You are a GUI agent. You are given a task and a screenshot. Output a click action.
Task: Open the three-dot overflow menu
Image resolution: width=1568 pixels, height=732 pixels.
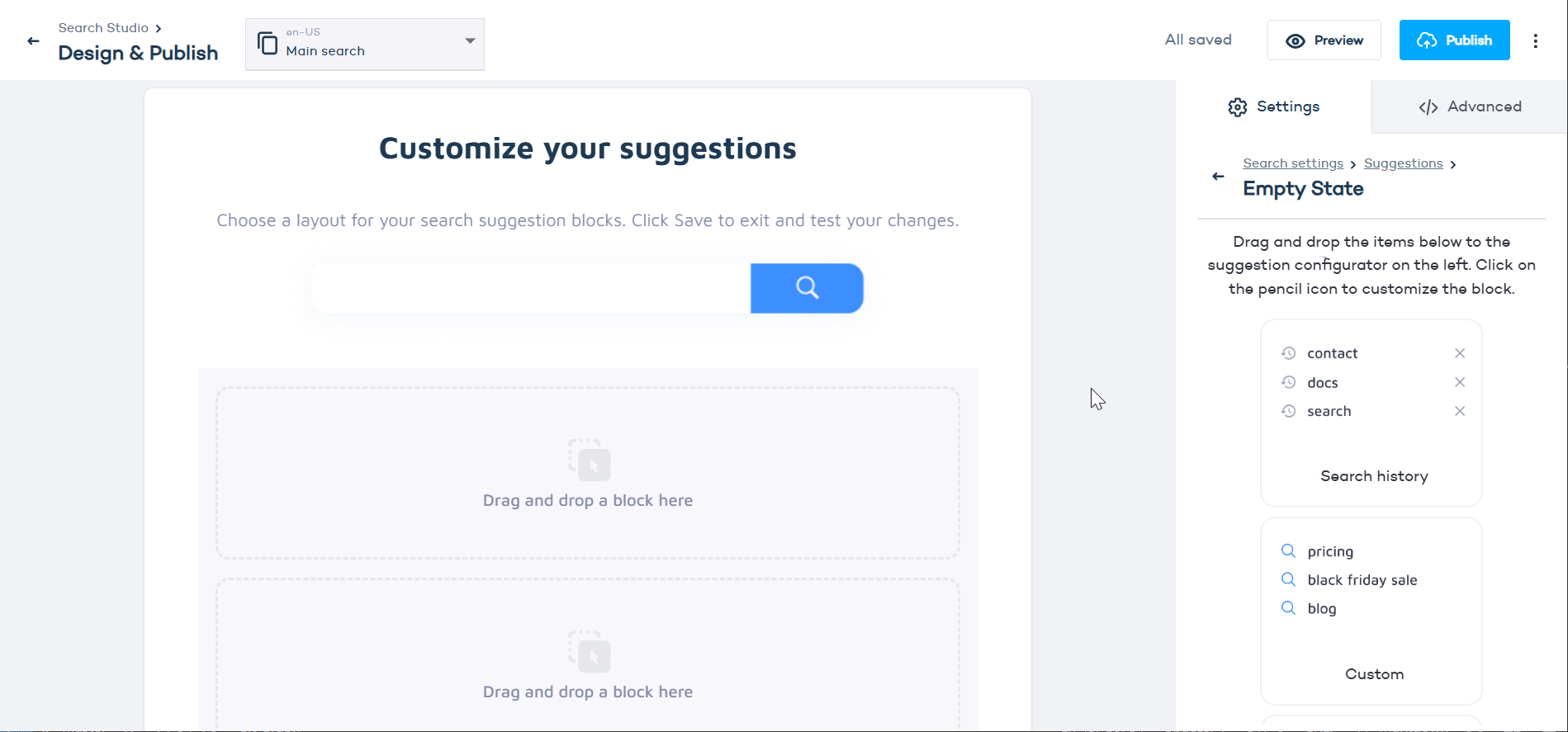[1536, 40]
